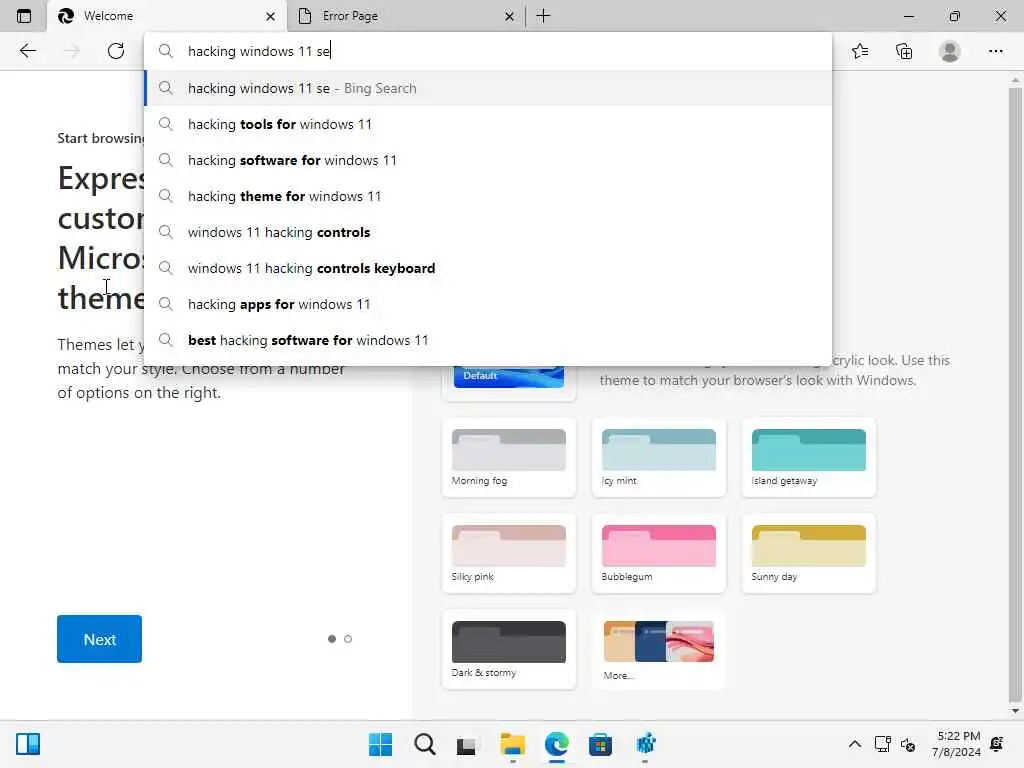
Task: Select suggestion 'hacking software for windows 11'
Action: [x=488, y=160]
